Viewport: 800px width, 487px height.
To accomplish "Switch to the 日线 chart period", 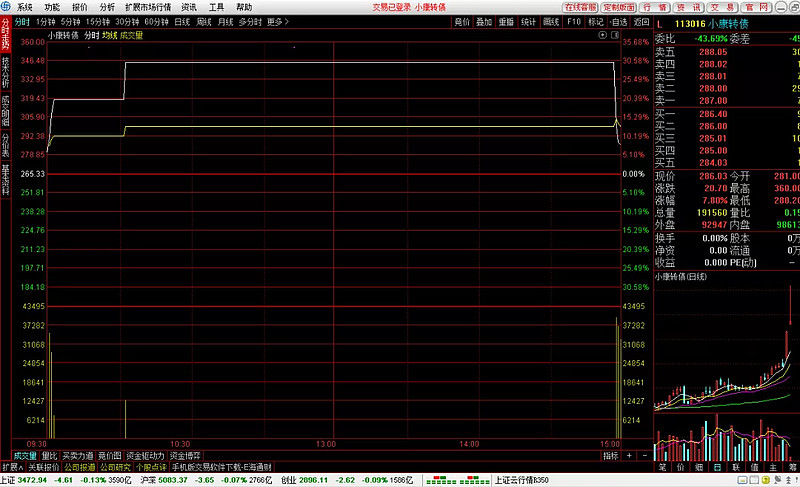I will (182, 22).
